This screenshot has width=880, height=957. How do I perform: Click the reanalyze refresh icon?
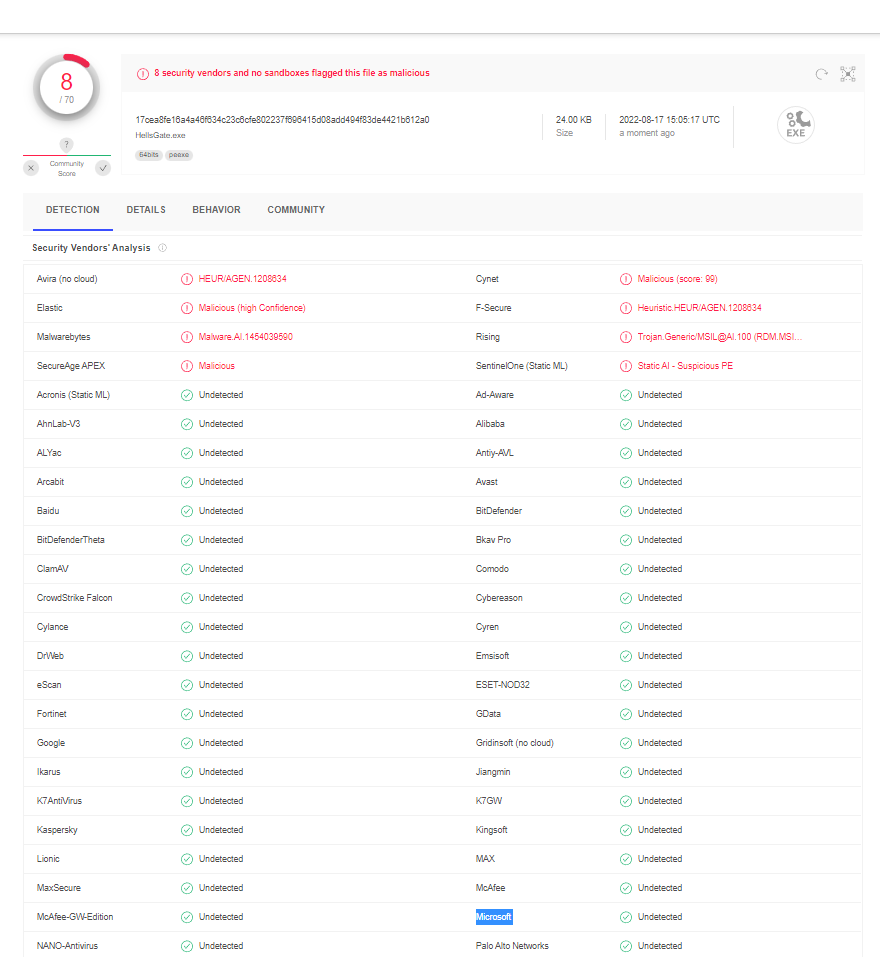click(x=821, y=74)
